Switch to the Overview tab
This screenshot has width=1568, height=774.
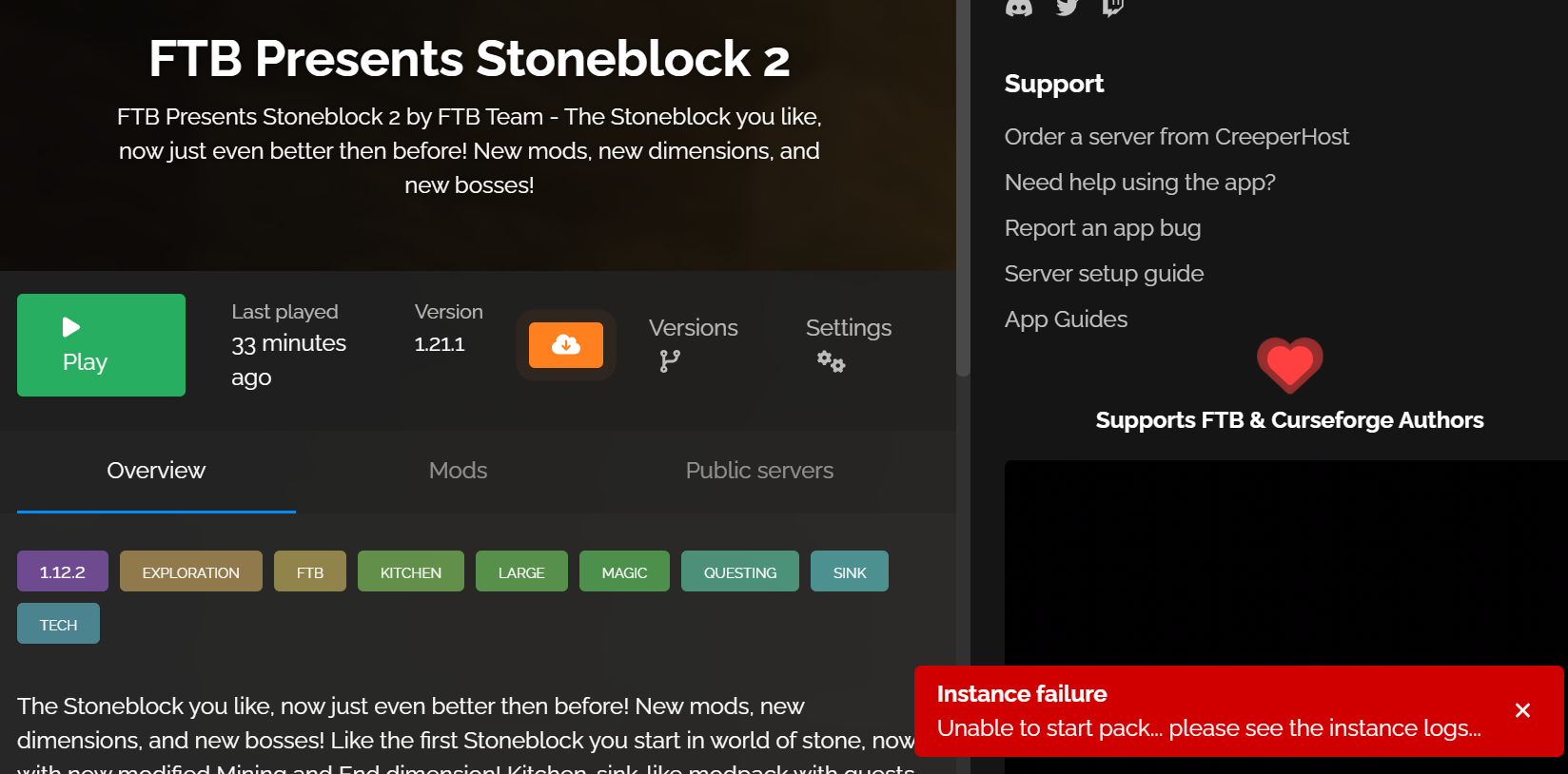tap(156, 471)
